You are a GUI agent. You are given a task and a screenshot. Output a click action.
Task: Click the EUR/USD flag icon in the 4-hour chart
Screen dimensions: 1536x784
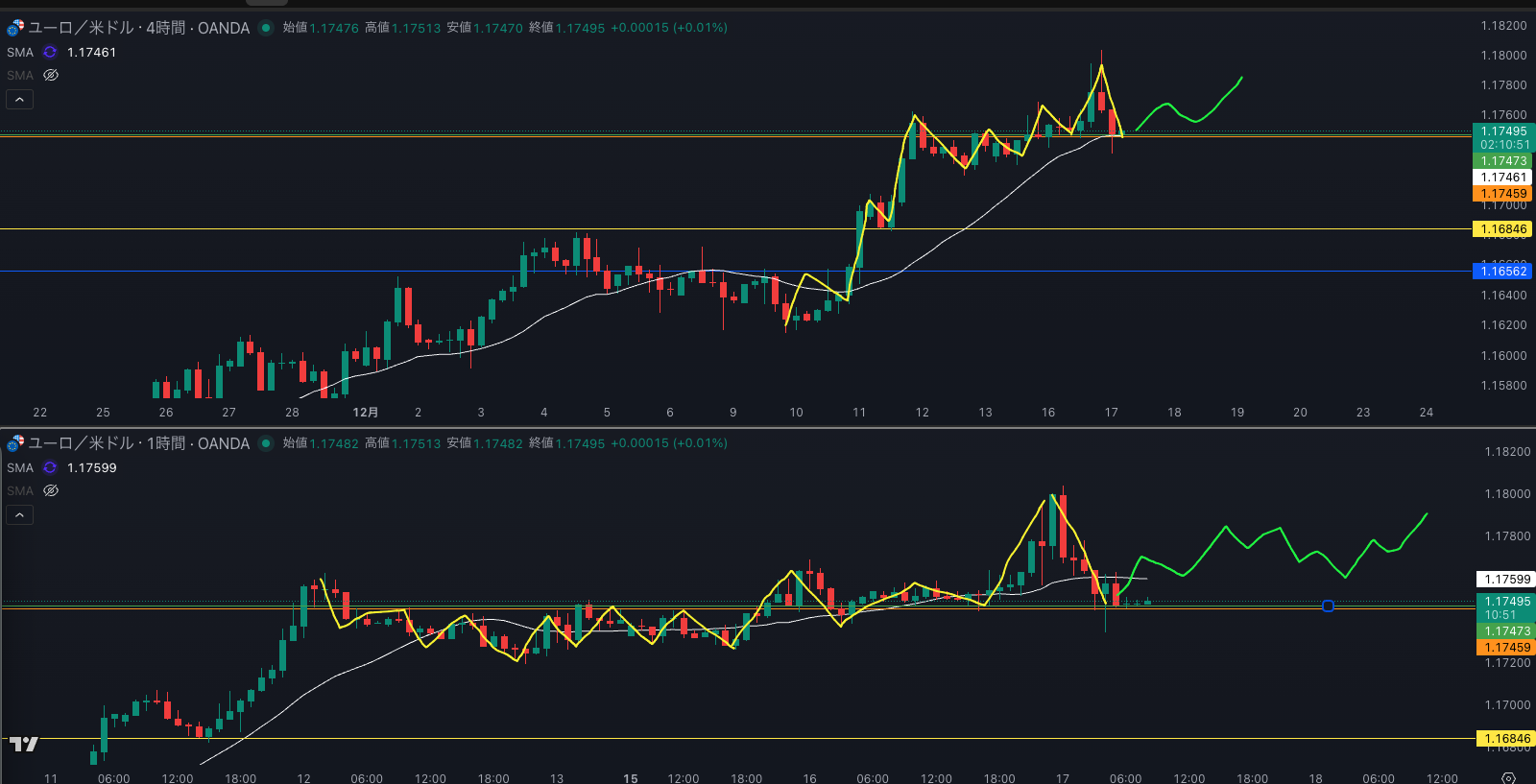point(14,28)
